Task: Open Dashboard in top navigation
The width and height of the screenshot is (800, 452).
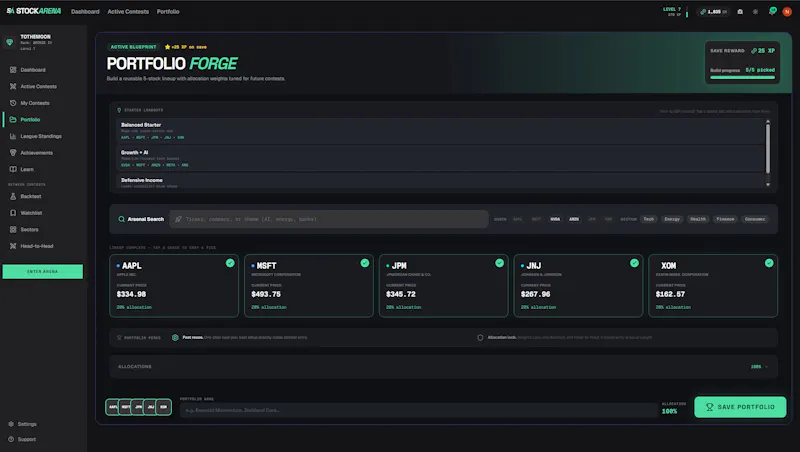Action: (x=85, y=12)
